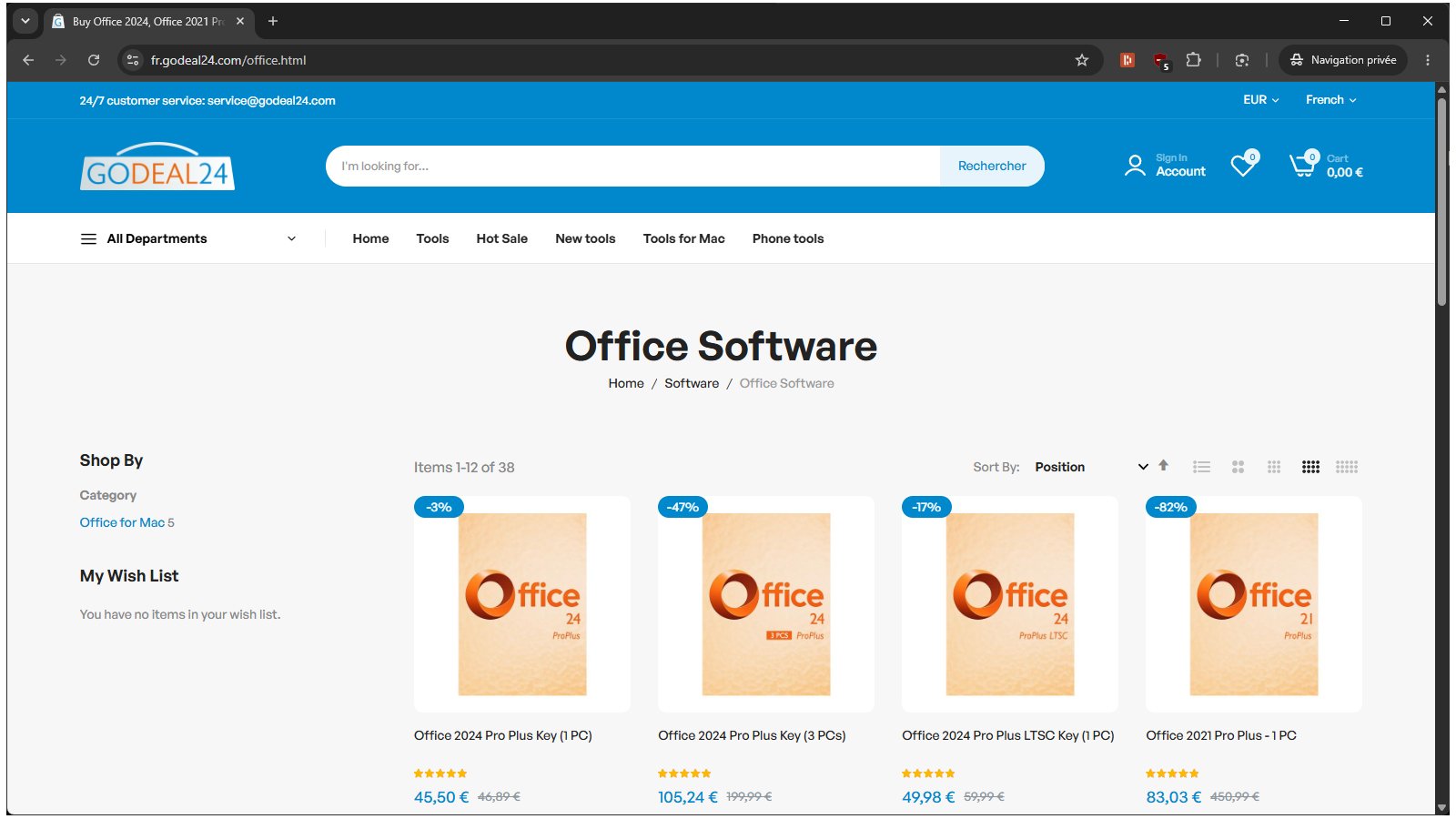Switch to list view layout icon
Screen dimensions: 1456x819
click(1202, 467)
